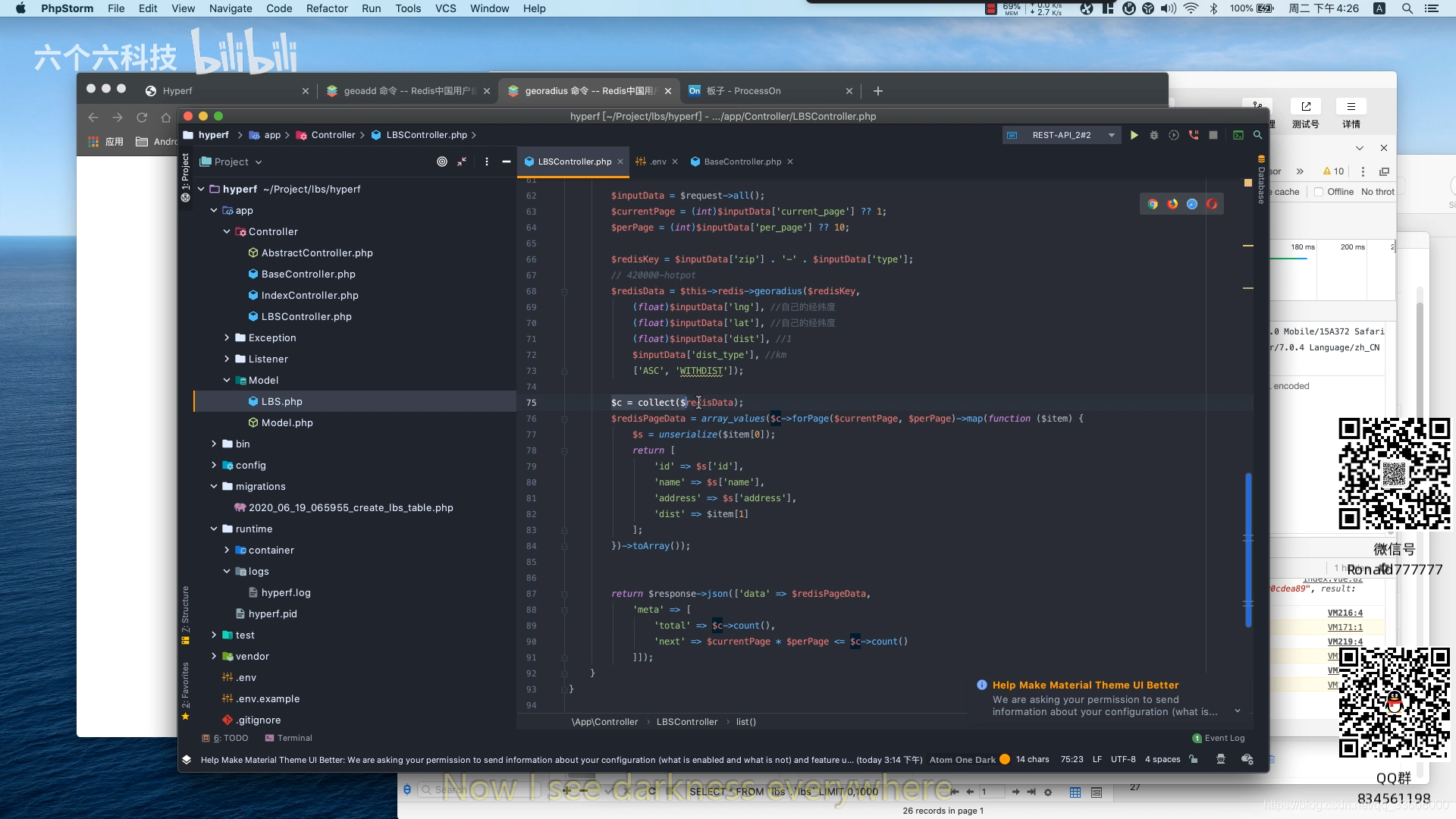Screen dimensions: 1456x819
Task: Click the Atom One Dark theme color indicator
Action: pos(1005,759)
